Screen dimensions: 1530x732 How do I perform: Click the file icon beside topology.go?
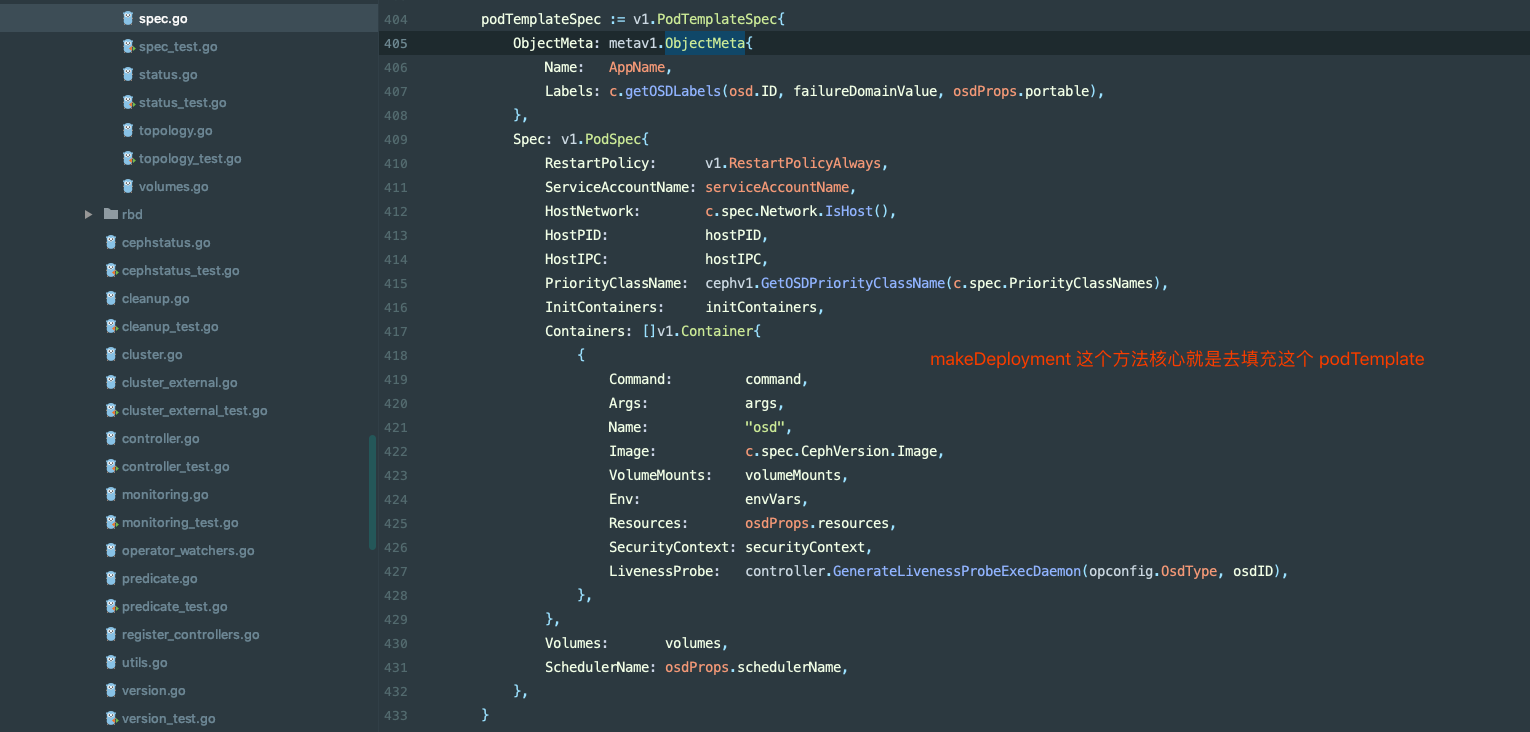pos(128,131)
